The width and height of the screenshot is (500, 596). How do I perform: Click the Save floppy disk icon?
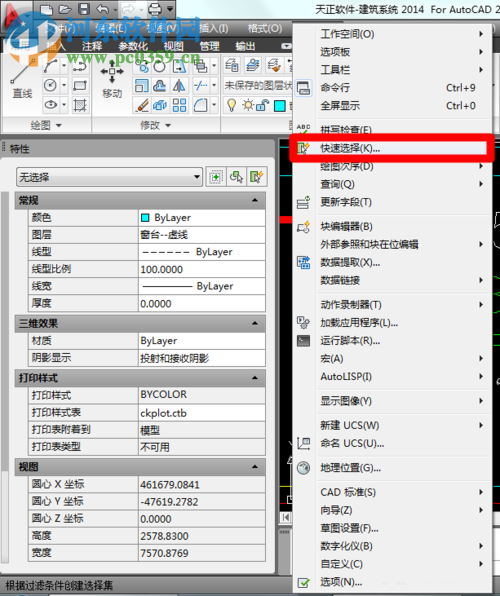click(83, 9)
